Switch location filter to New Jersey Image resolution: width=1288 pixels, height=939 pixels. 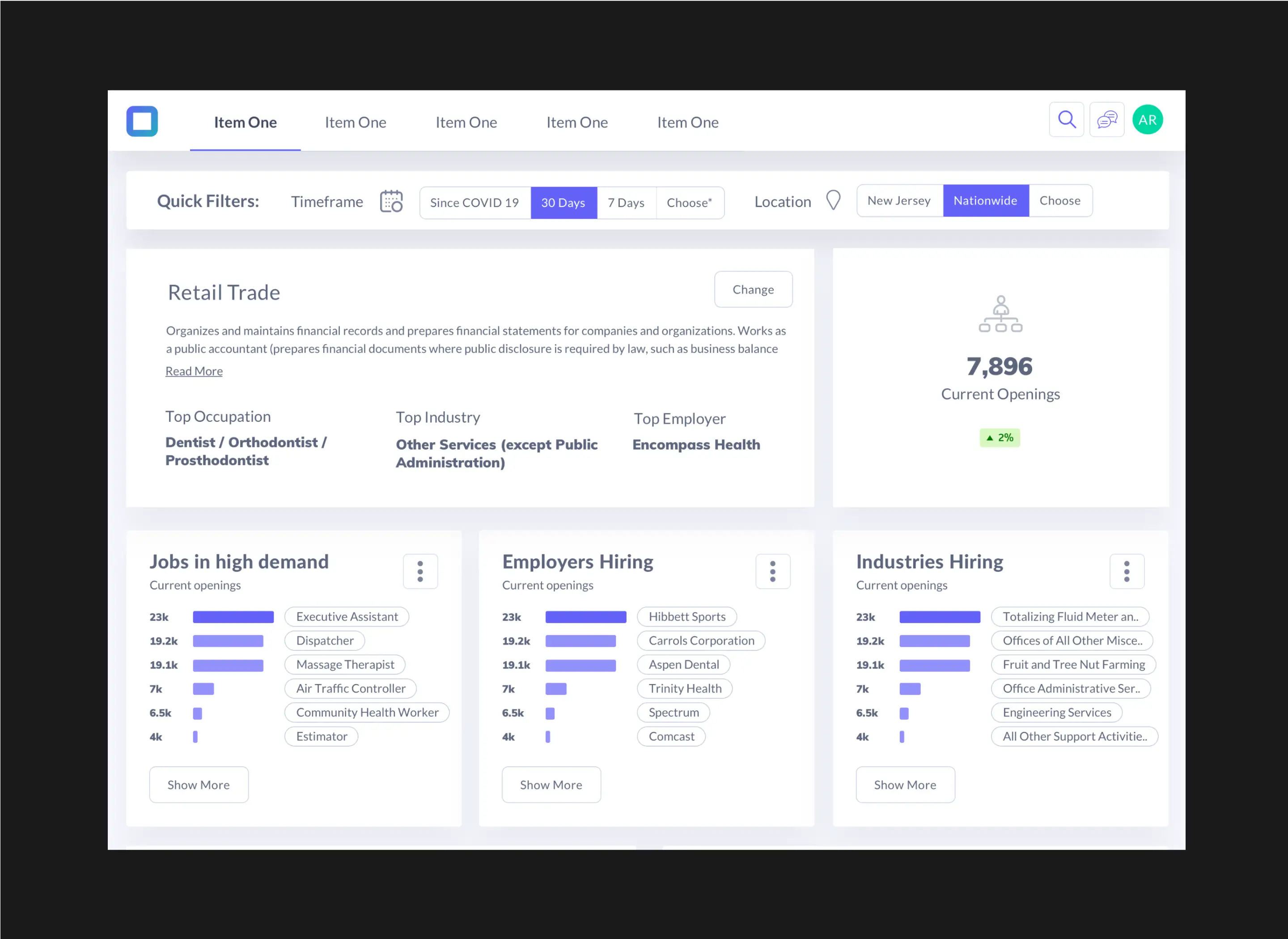899,201
